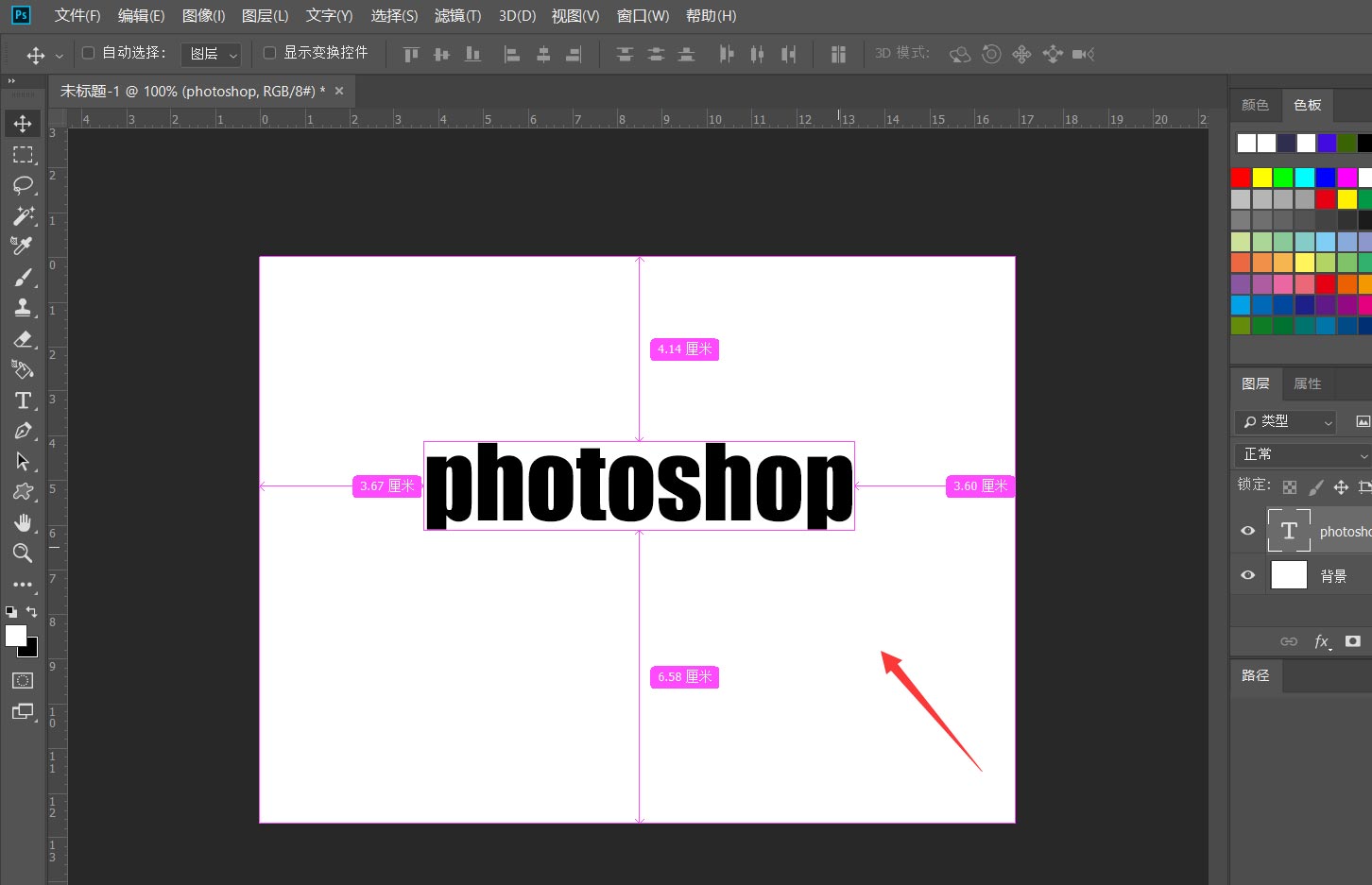Select the Path Selection arrow tool
The image size is (1372, 885).
click(x=23, y=461)
